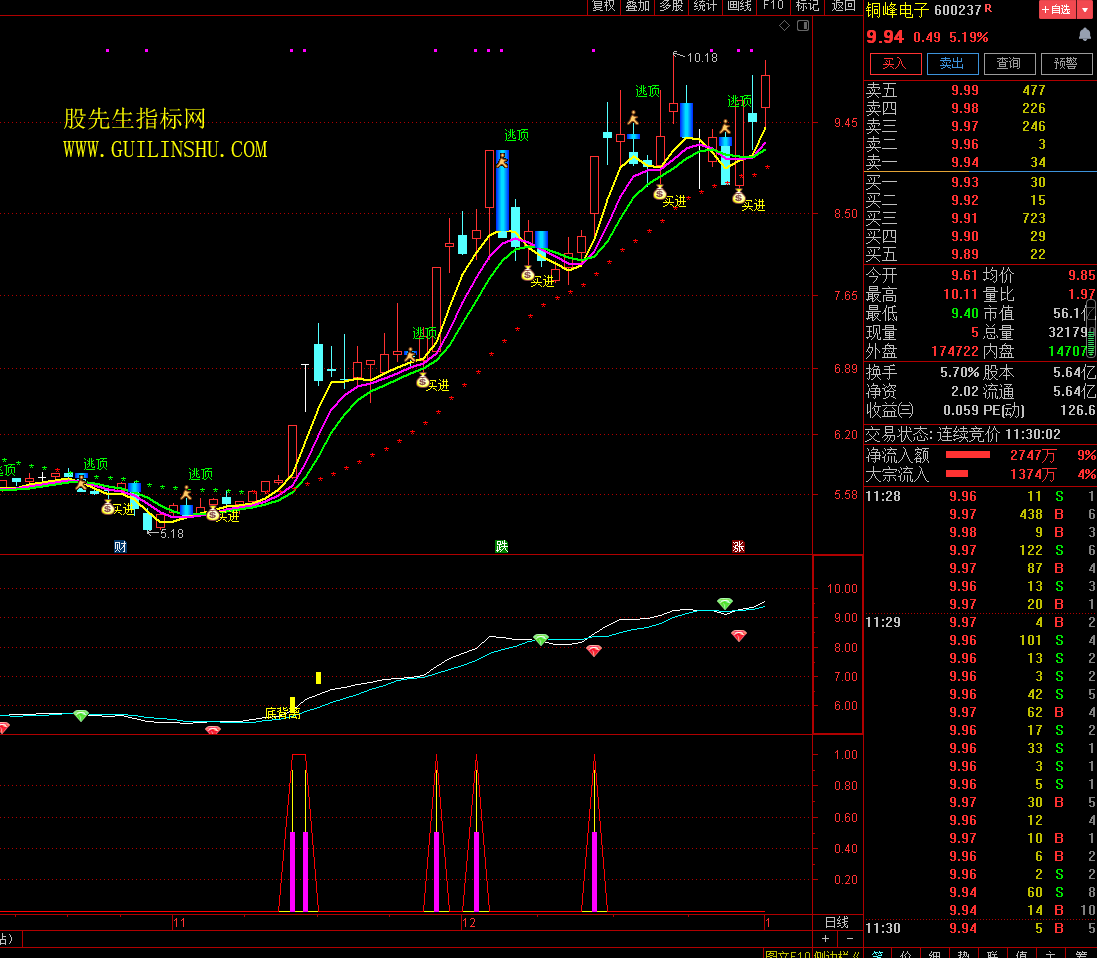Click the 净流入额 red inflow bar
The image size is (1097, 958).
(x=968, y=455)
